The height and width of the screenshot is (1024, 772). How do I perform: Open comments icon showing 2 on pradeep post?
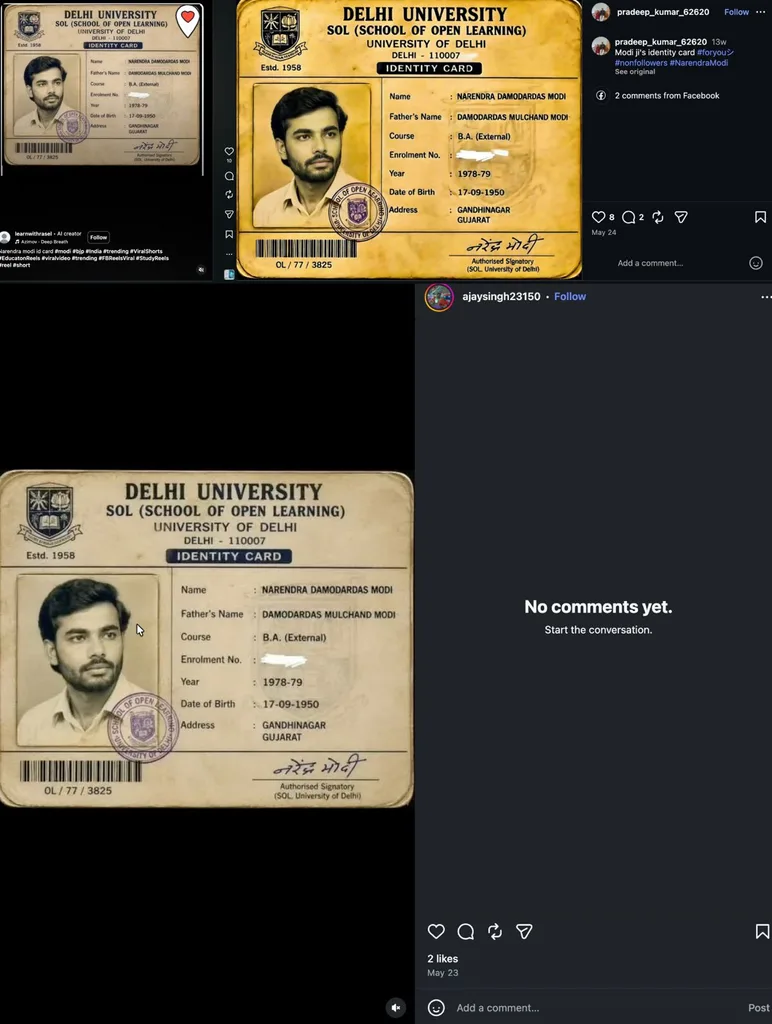[628, 217]
